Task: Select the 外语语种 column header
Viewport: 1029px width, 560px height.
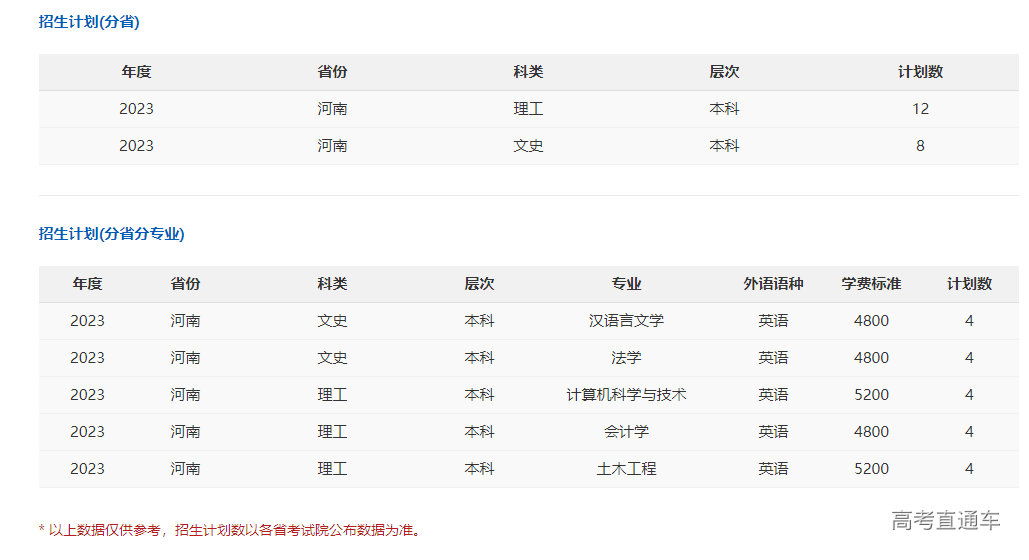Action: (773, 284)
